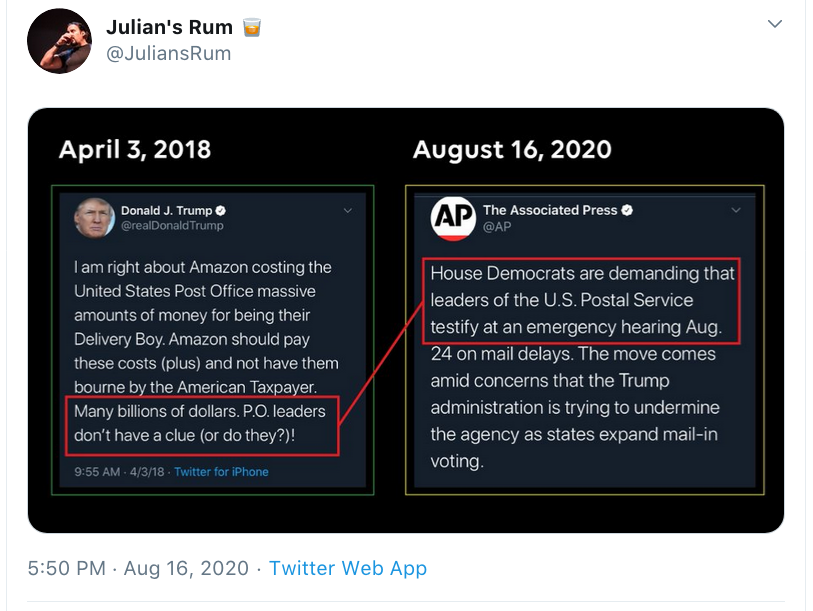
Task: Click the verified badge next to The Associated Press
Action: coord(627,210)
